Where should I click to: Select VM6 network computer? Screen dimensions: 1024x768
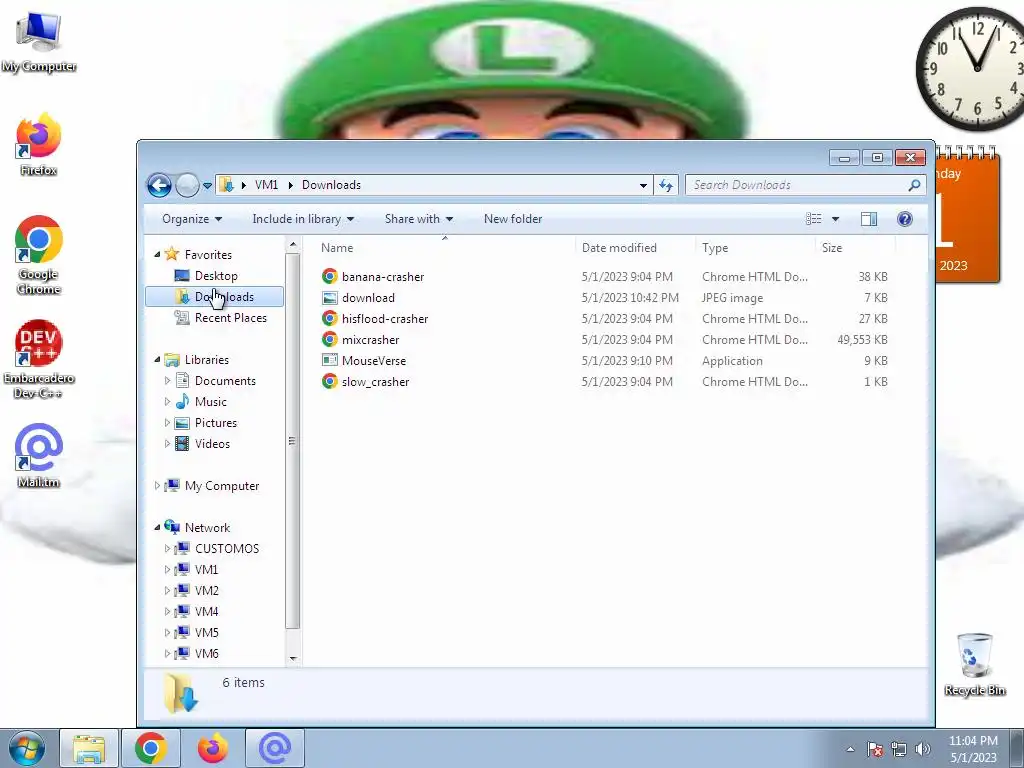tap(206, 653)
